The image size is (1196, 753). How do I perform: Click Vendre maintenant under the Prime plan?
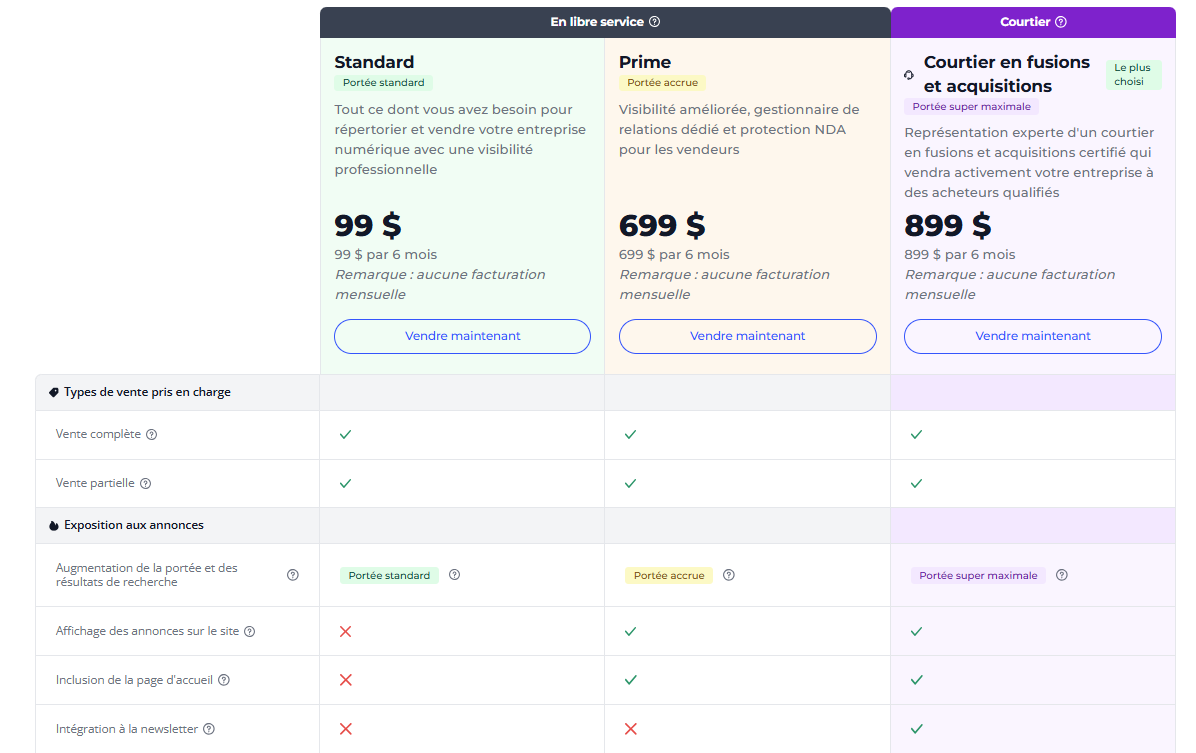[x=747, y=336]
